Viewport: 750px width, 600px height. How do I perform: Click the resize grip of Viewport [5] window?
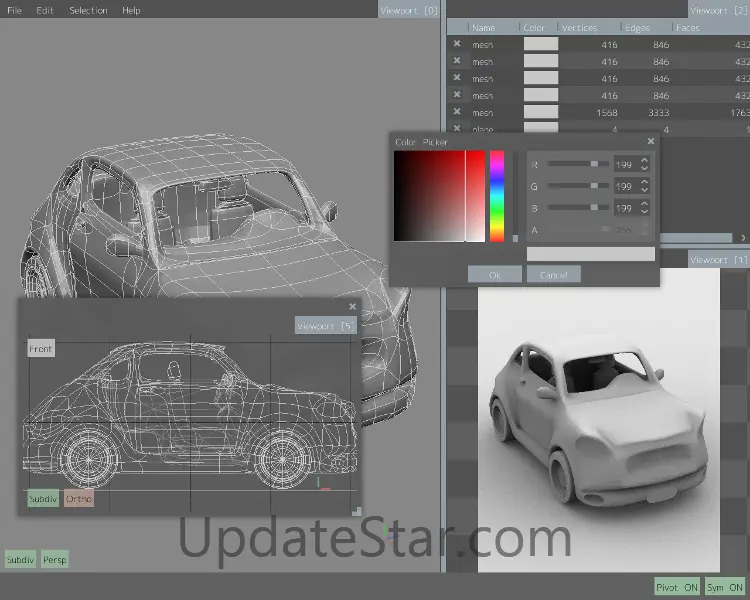tap(356, 511)
